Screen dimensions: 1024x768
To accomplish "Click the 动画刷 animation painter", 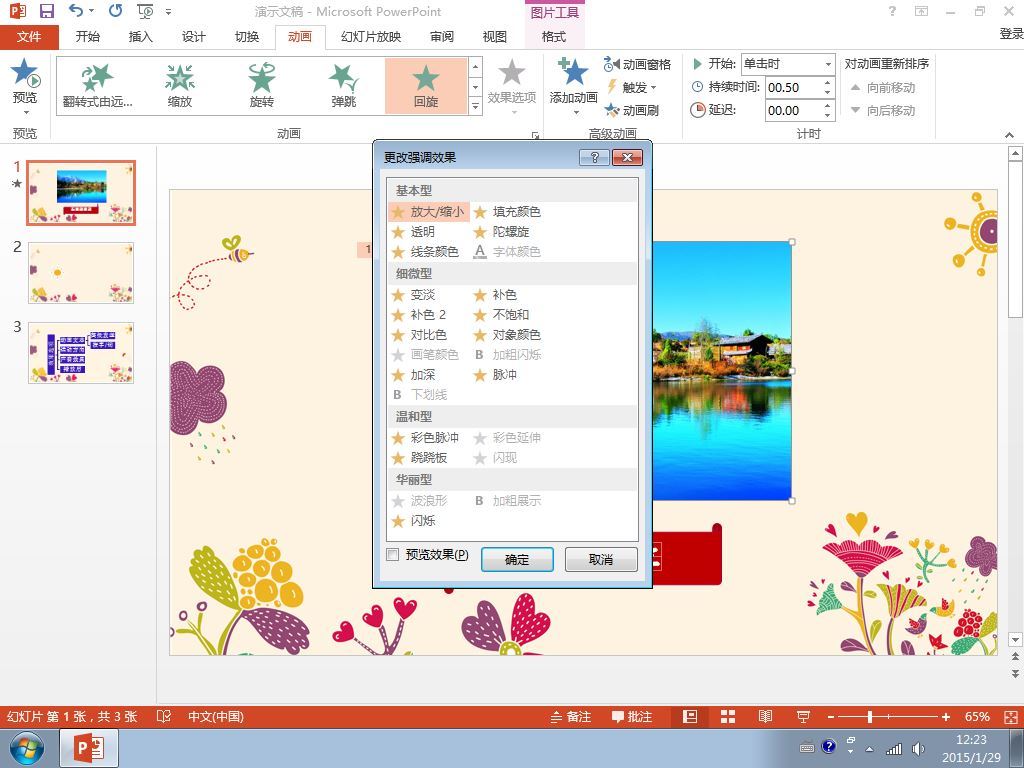I will click(x=632, y=110).
